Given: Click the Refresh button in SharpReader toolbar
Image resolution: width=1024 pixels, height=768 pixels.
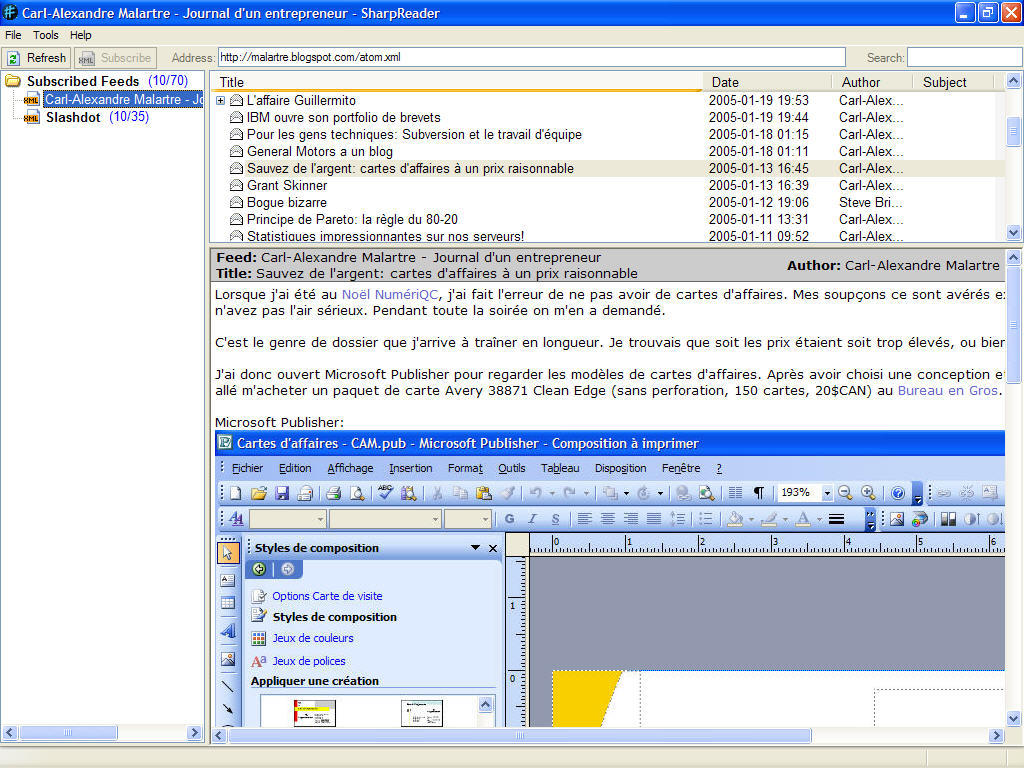Looking at the screenshot, I should [36, 58].
